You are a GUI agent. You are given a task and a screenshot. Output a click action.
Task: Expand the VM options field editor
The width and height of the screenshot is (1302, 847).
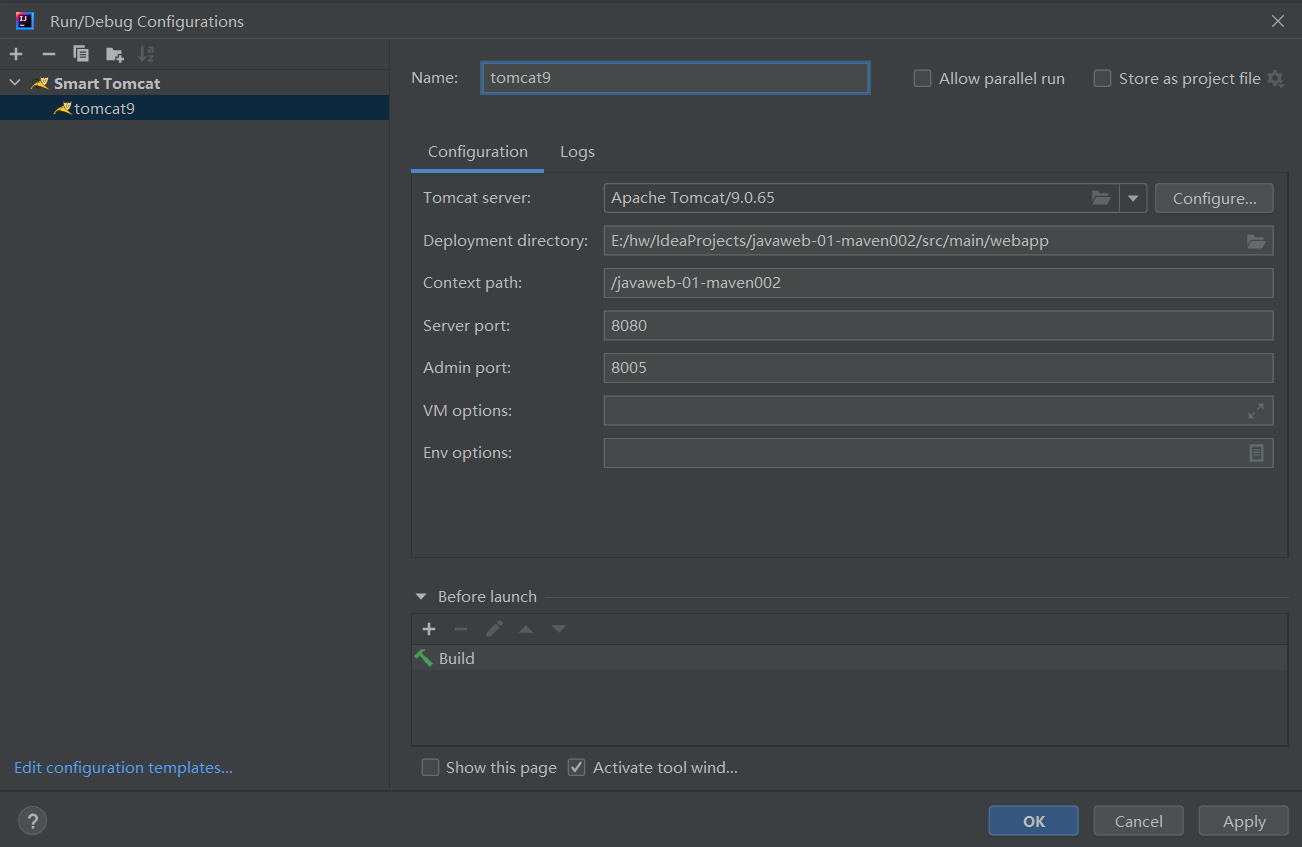point(1256,411)
